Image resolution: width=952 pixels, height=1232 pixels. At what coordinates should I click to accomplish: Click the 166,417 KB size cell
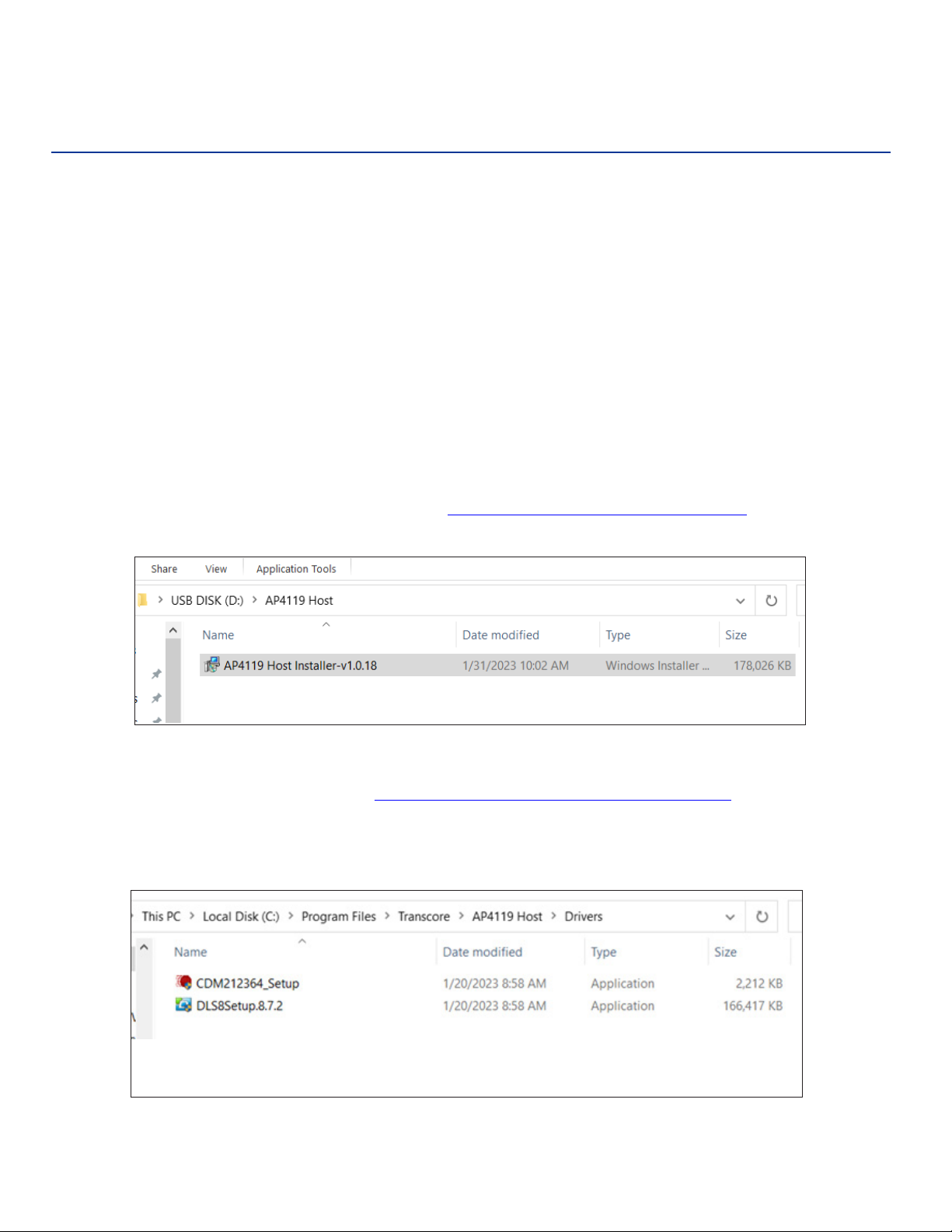point(752,1006)
